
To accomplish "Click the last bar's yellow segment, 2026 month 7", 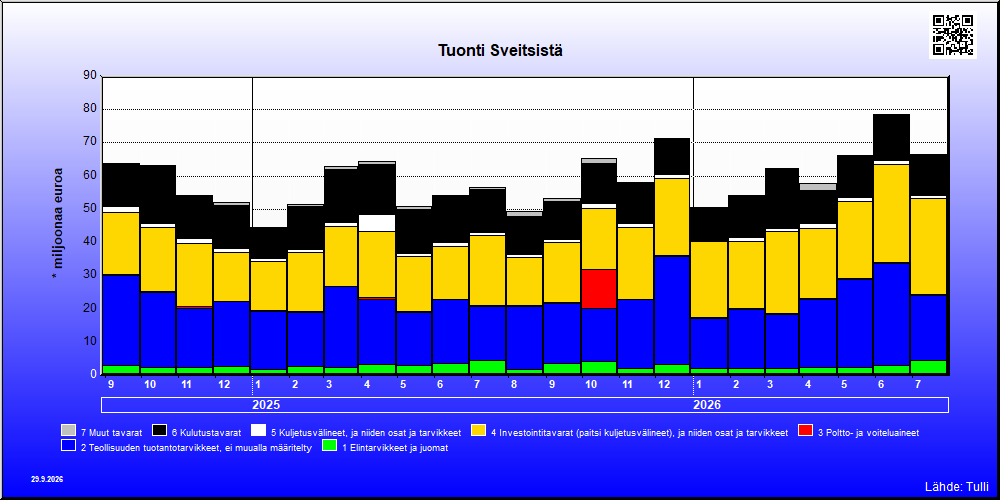I will pos(929,246).
